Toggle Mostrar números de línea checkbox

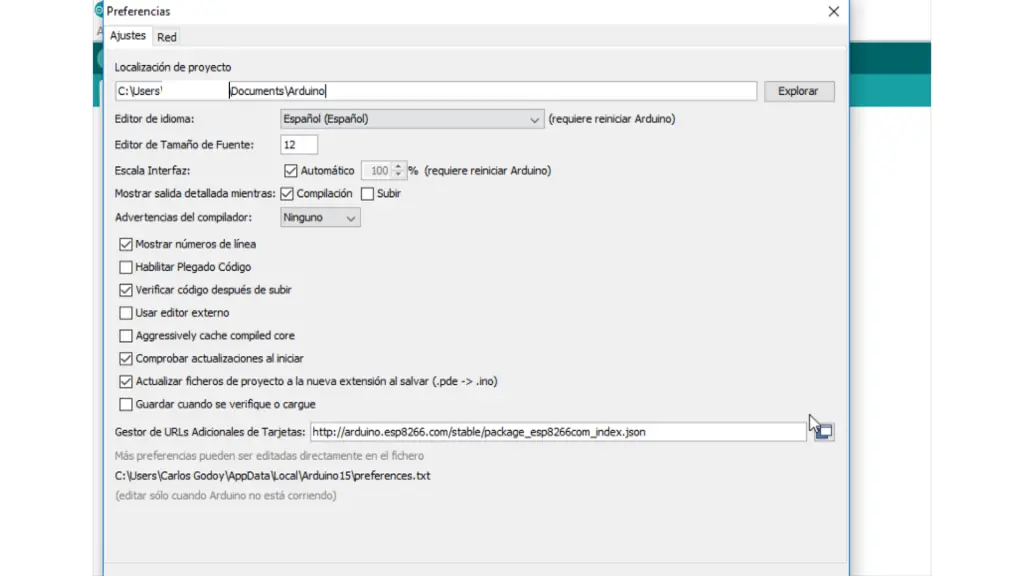click(125, 244)
